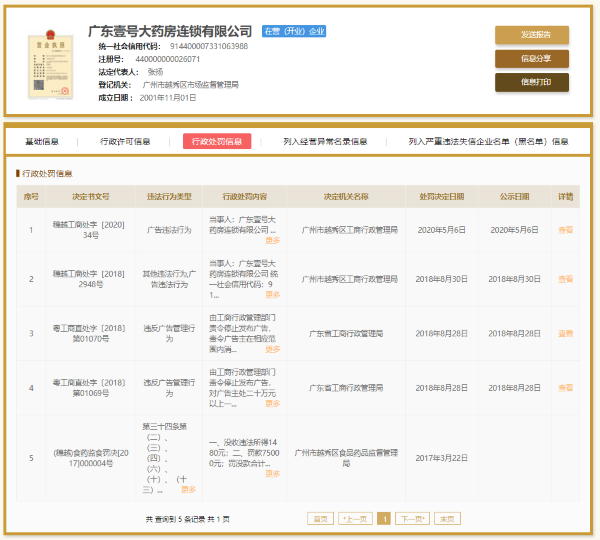Click the 决定机关名称 column header
Image resolution: width=600 pixels, height=540 pixels.
click(346, 197)
